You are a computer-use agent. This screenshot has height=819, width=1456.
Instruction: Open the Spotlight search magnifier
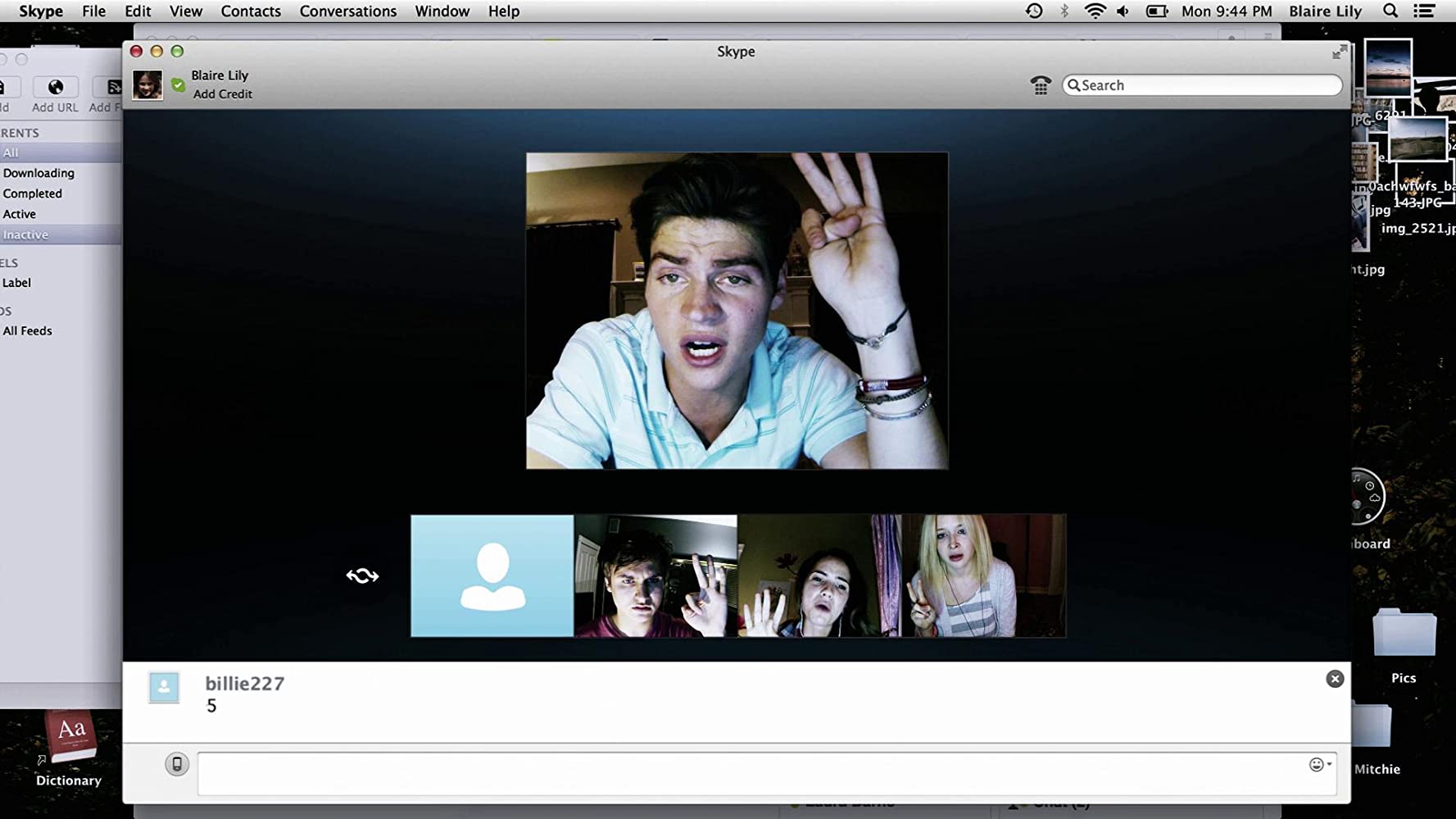[x=1390, y=11]
